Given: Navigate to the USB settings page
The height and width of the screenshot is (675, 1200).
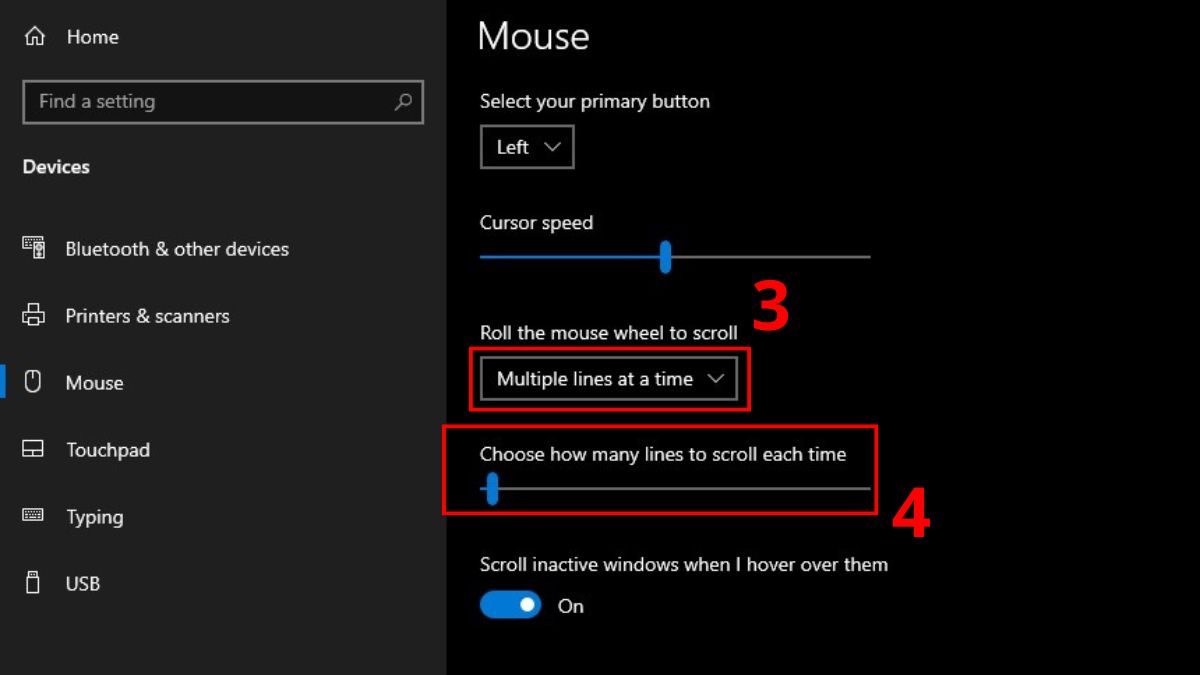Looking at the screenshot, I should [83, 584].
